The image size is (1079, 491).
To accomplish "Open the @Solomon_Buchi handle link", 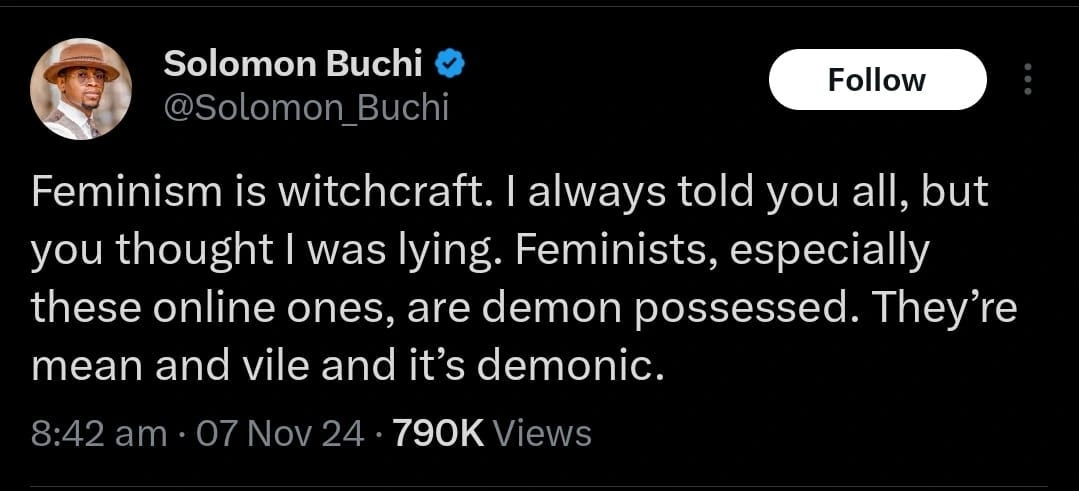I will click(305, 107).
